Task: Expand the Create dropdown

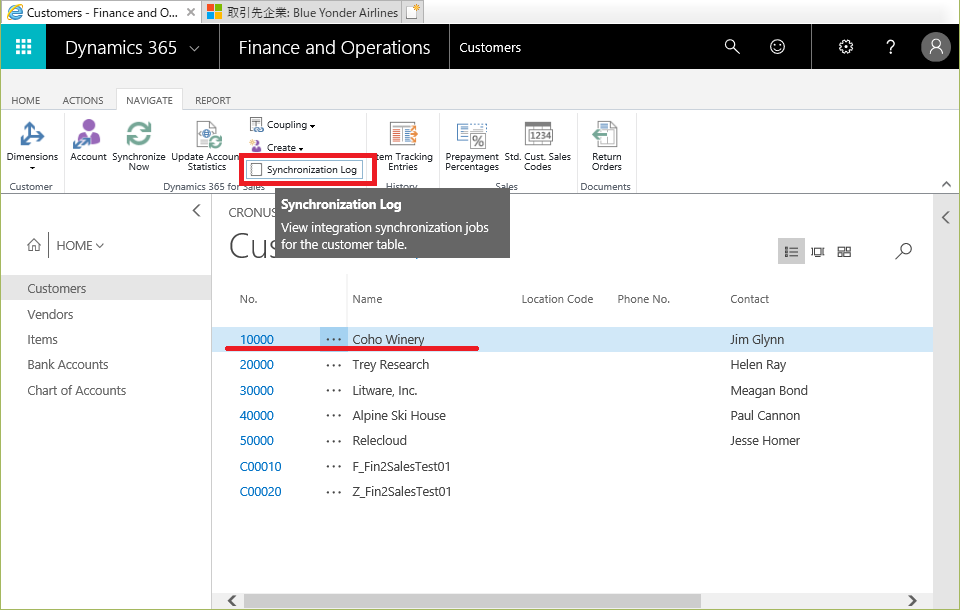Action: [x=277, y=148]
